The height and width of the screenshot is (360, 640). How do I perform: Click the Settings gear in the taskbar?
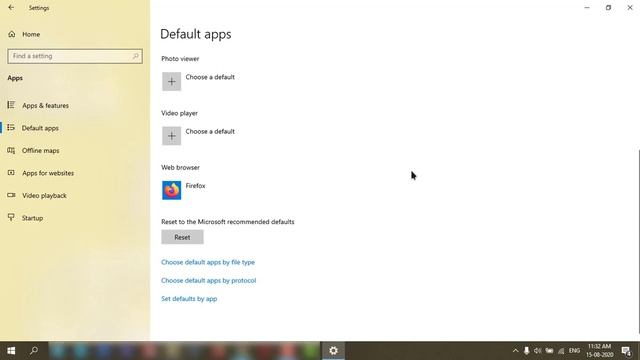coord(333,351)
